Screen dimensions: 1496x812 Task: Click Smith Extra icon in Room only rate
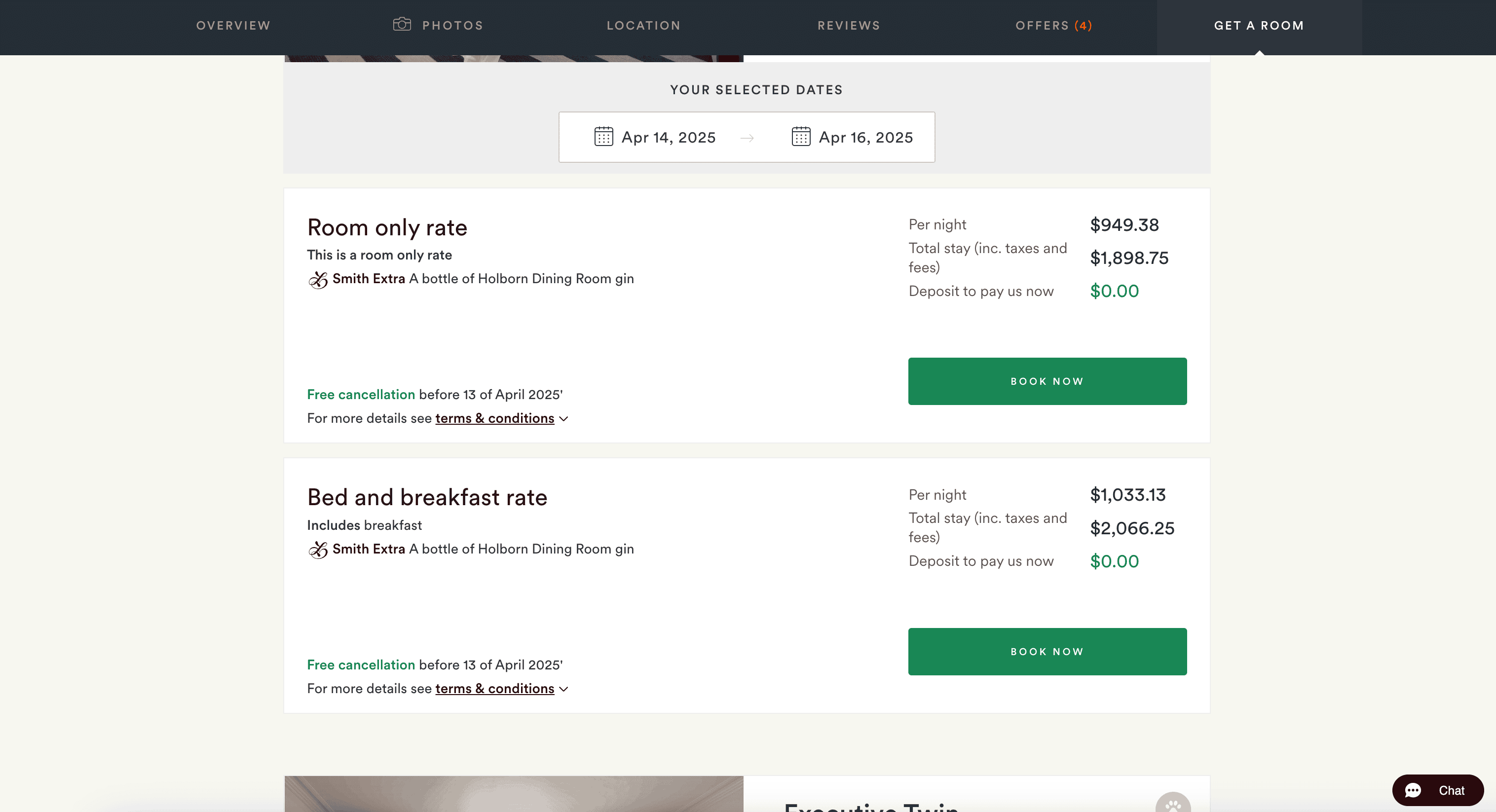point(318,279)
